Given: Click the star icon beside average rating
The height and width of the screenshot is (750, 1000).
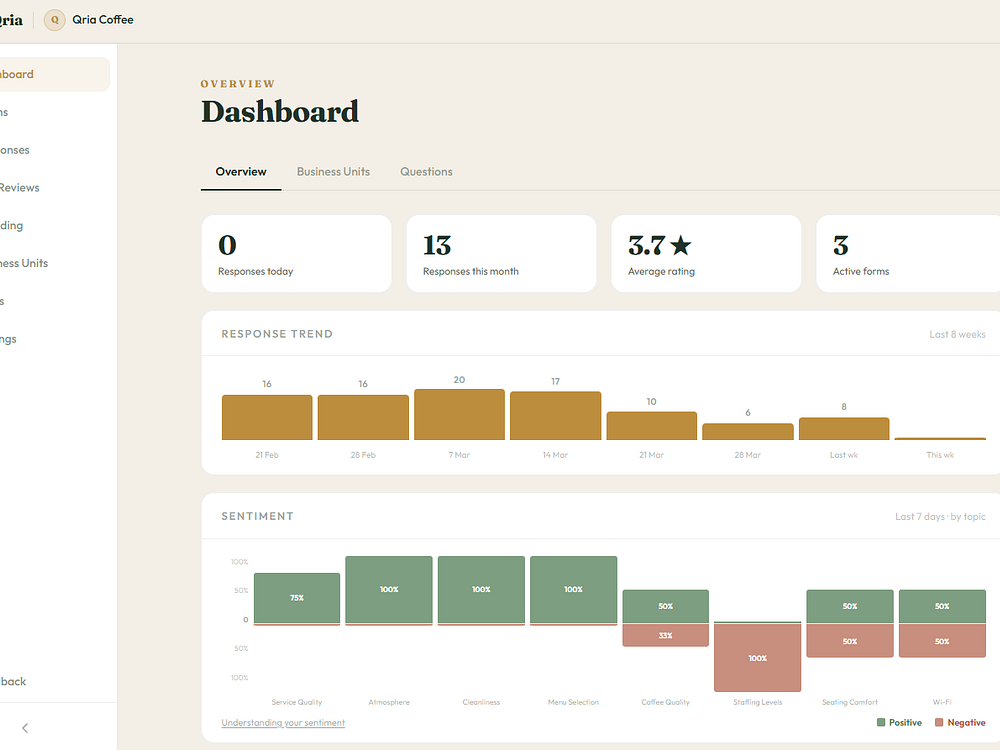Looking at the screenshot, I should point(681,246).
